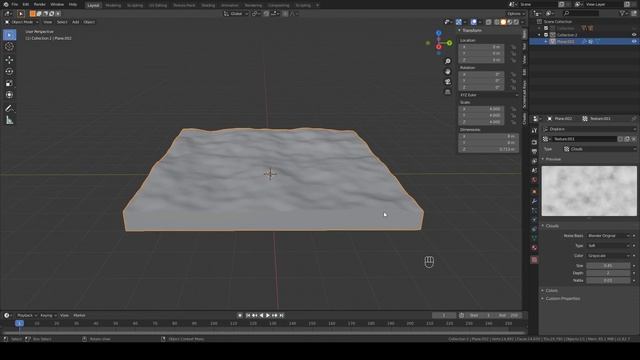Open the Output properties tab icon
The image size is (640, 360).
pyautogui.click(x=534, y=151)
